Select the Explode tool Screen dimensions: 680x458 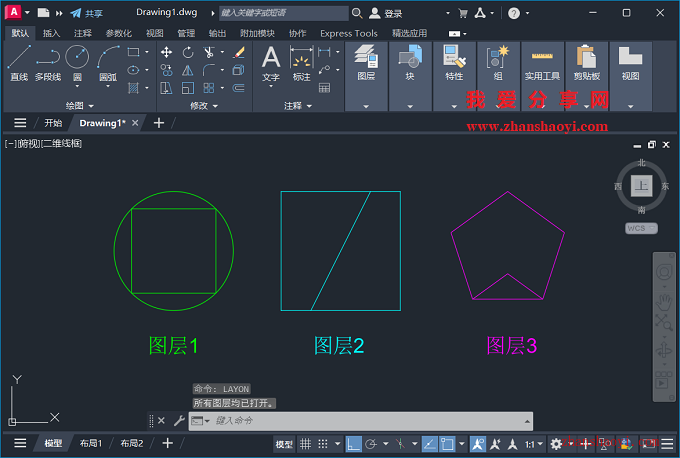tap(239, 70)
